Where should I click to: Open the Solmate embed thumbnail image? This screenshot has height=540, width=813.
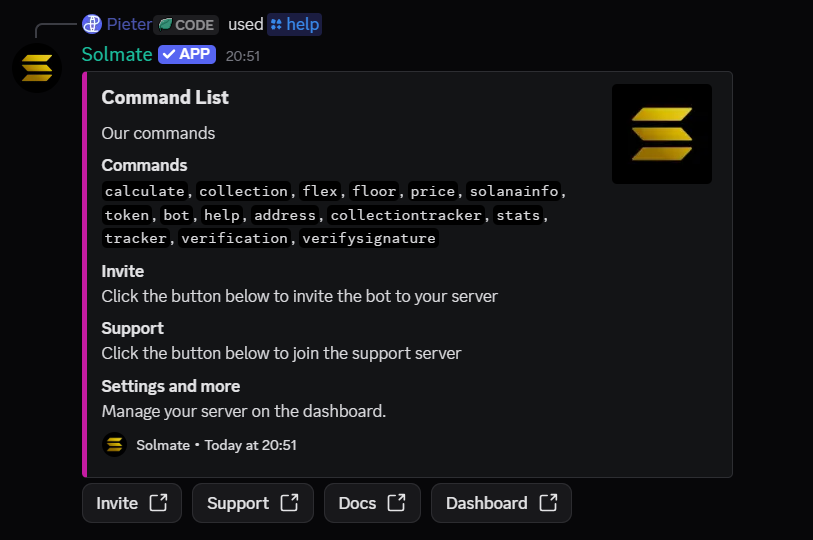[x=661, y=134]
